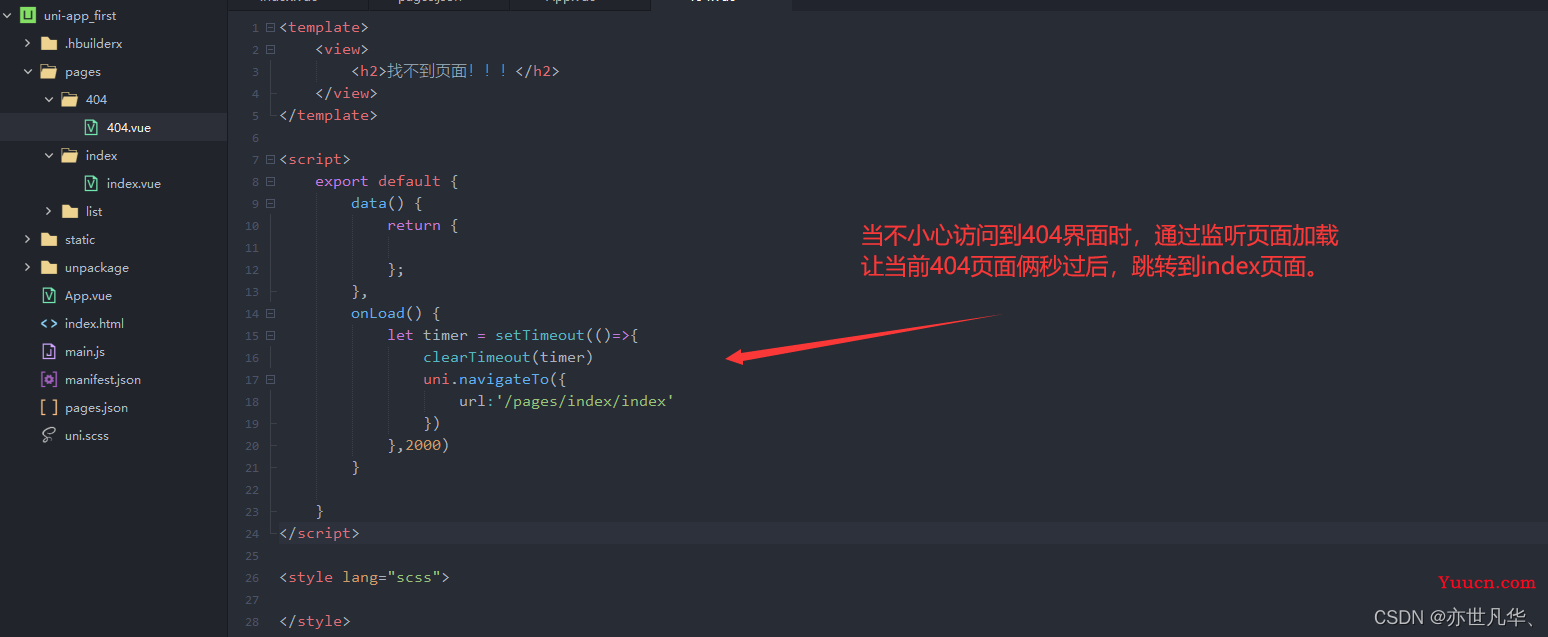Viewport: 1548px width, 637px height.
Task: Open the 404.vue file
Action: click(129, 128)
